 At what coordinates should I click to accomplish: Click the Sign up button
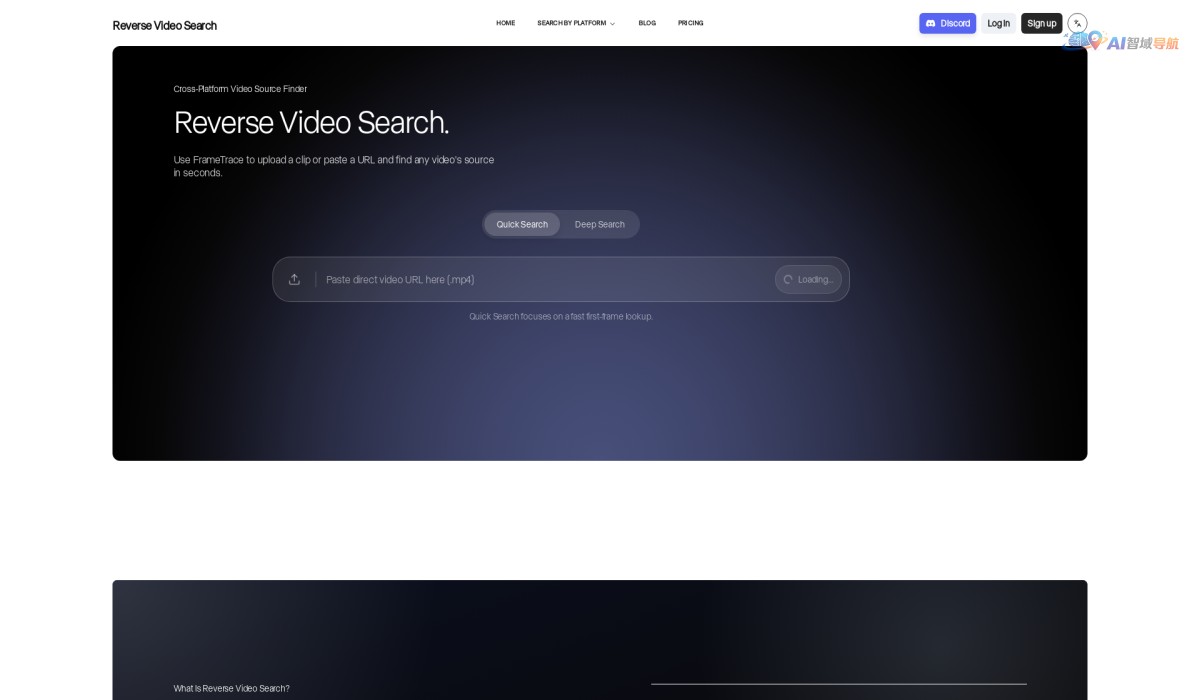[x=1041, y=23]
